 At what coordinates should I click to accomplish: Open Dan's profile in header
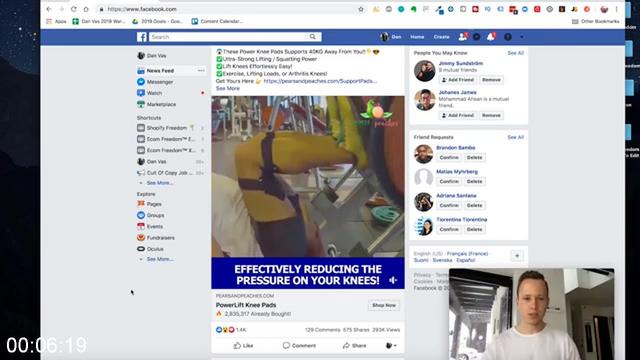pyautogui.click(x=391, y=37)
